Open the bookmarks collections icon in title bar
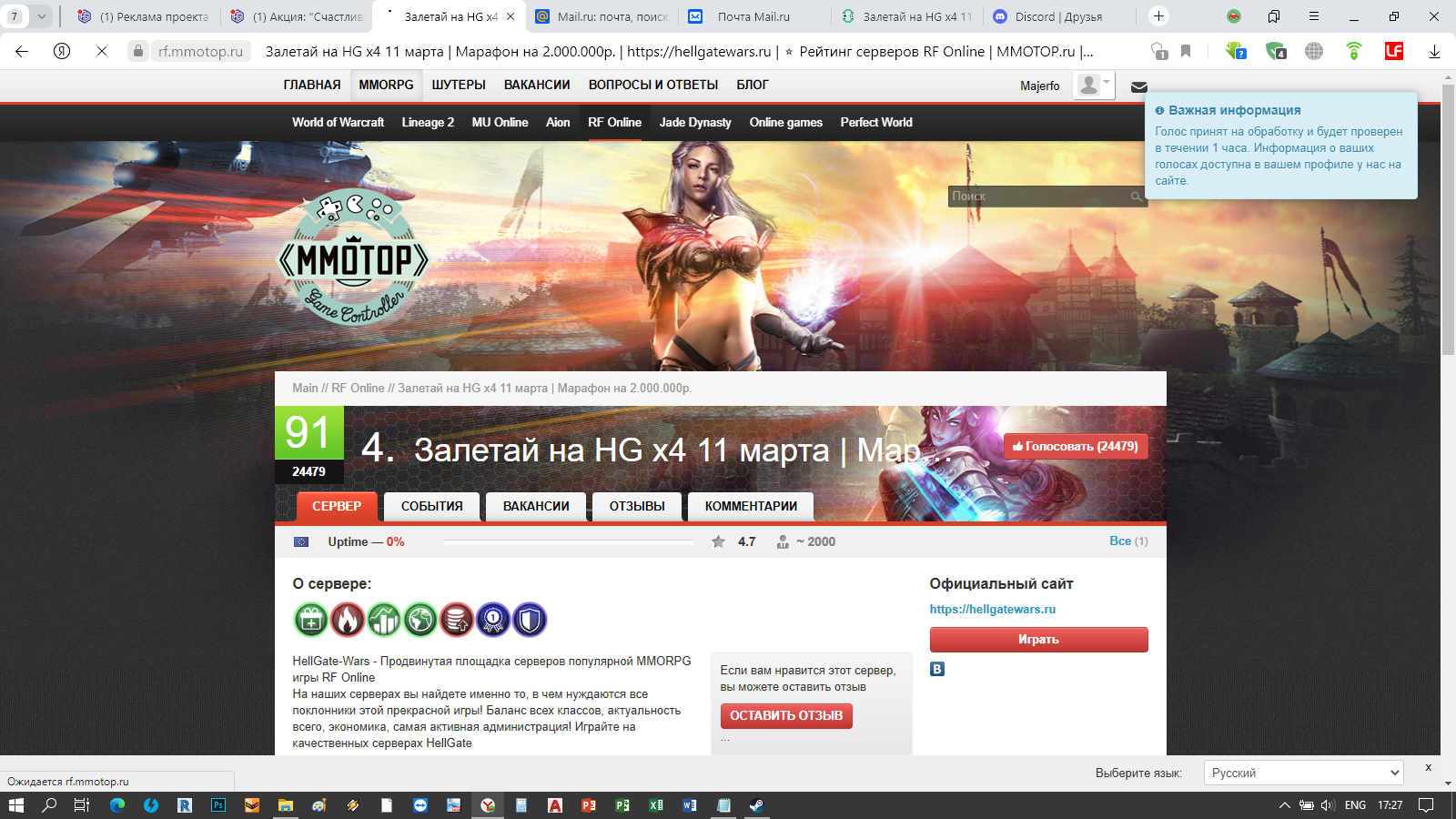This screenshot has width=1456, height=819. 1274,16
